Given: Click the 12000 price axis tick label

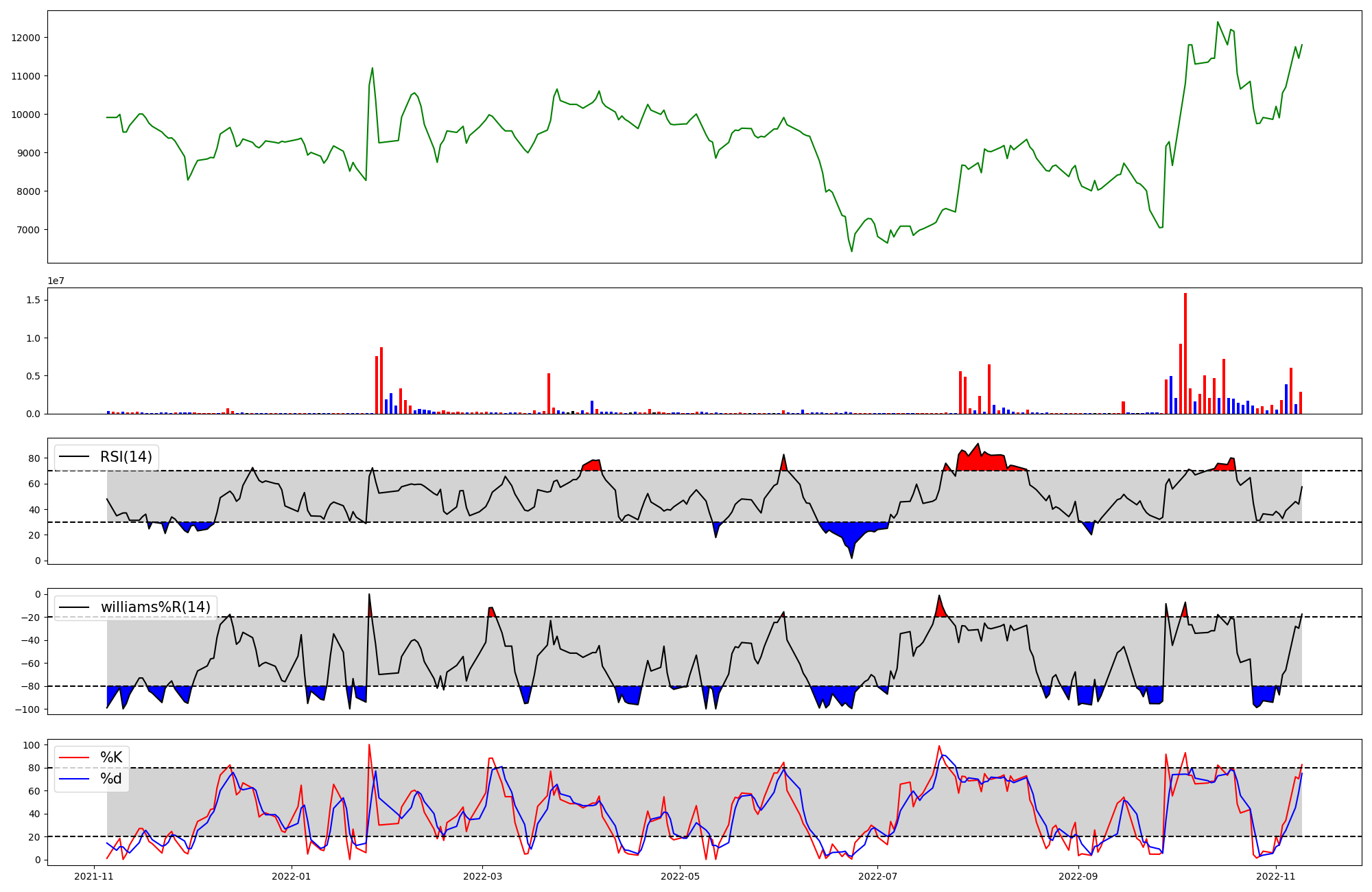Looking at the screenshot, I should point(26,38).
